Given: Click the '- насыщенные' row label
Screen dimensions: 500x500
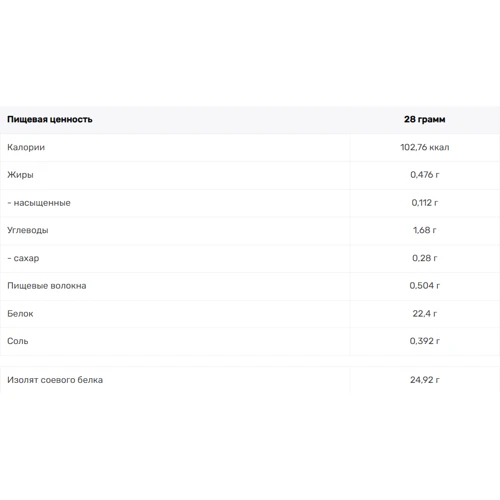Looking at the screenshot, I should 39,203.
